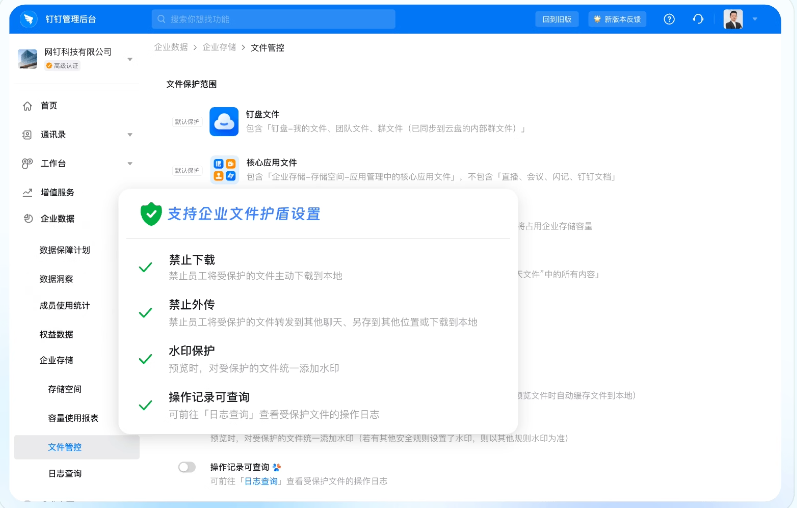Click the customer service headset icon
797x508 pixels.
click(698, 19)
